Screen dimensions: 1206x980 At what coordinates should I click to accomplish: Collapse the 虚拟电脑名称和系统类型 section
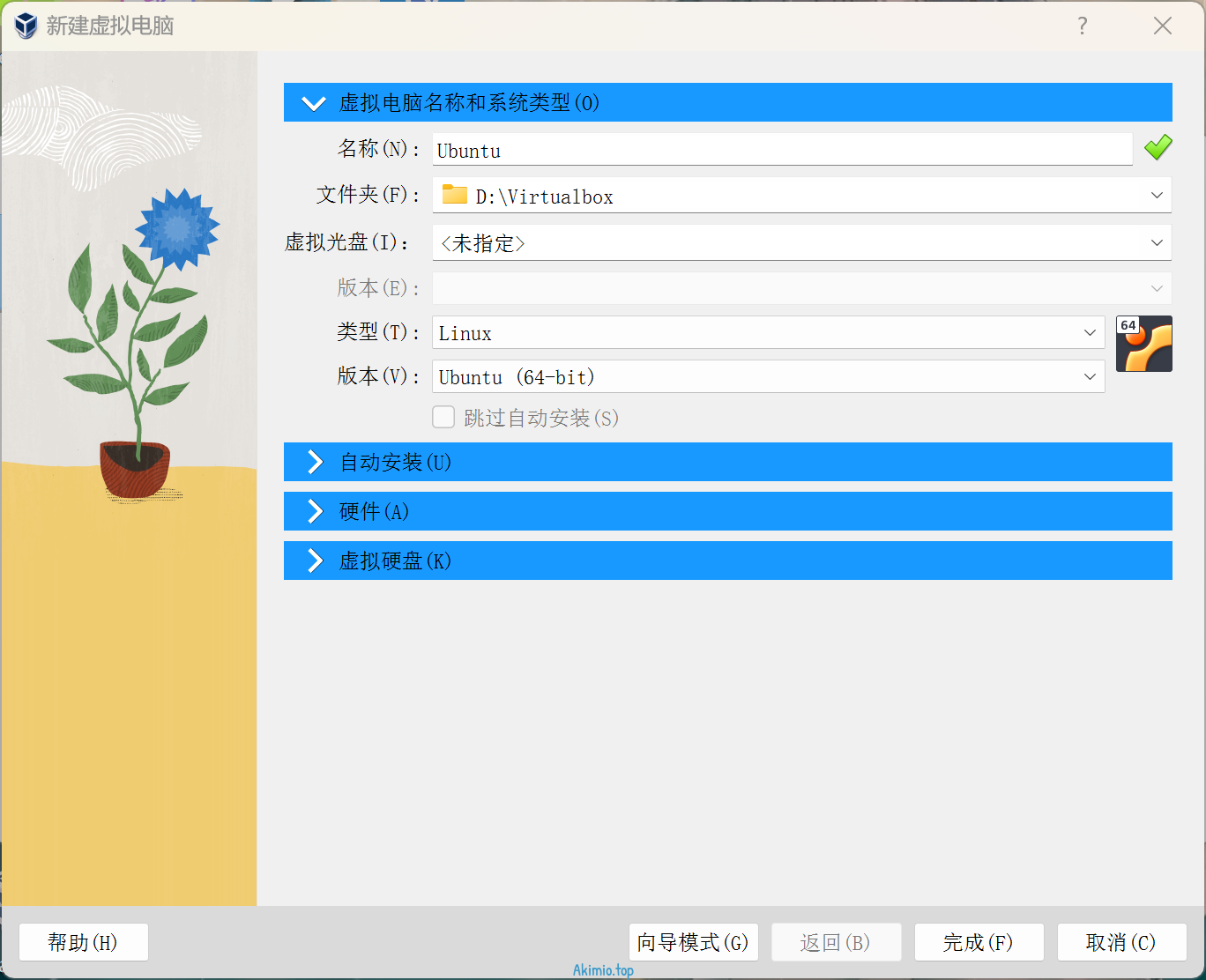click(x=314, y=103)
